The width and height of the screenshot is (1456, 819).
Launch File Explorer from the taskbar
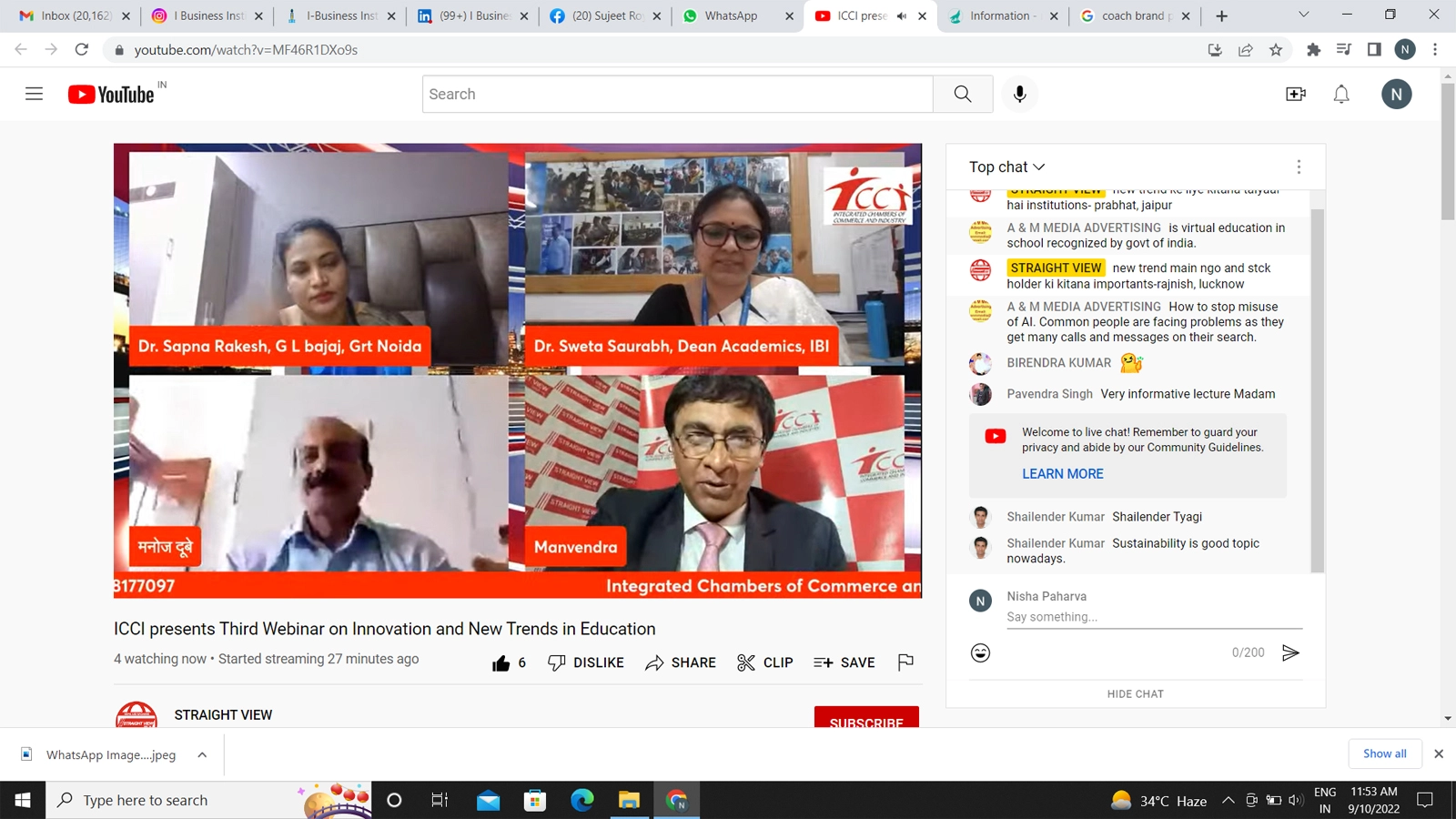[629, 800]
